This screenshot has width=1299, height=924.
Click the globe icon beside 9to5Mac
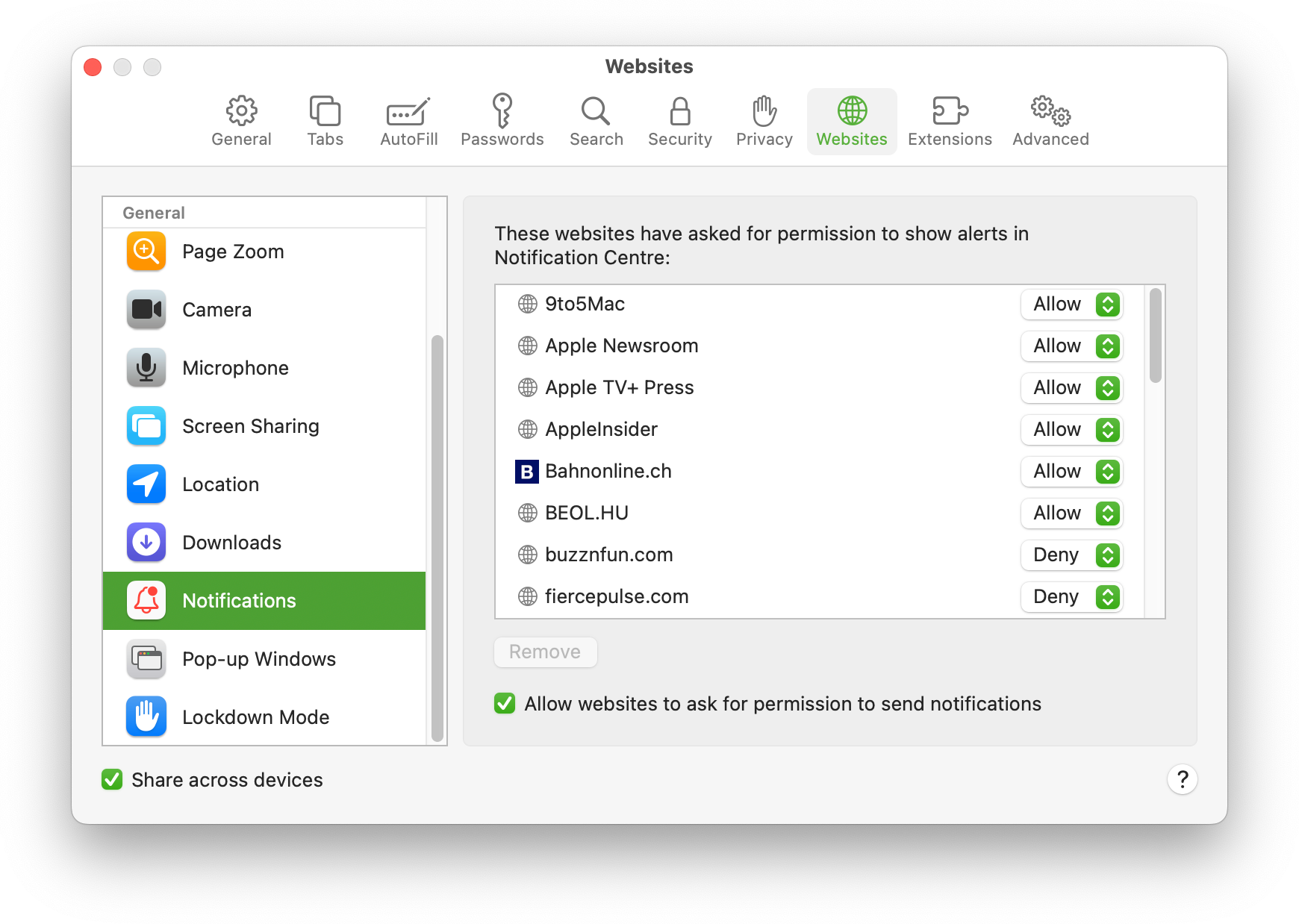click(528, 304)
